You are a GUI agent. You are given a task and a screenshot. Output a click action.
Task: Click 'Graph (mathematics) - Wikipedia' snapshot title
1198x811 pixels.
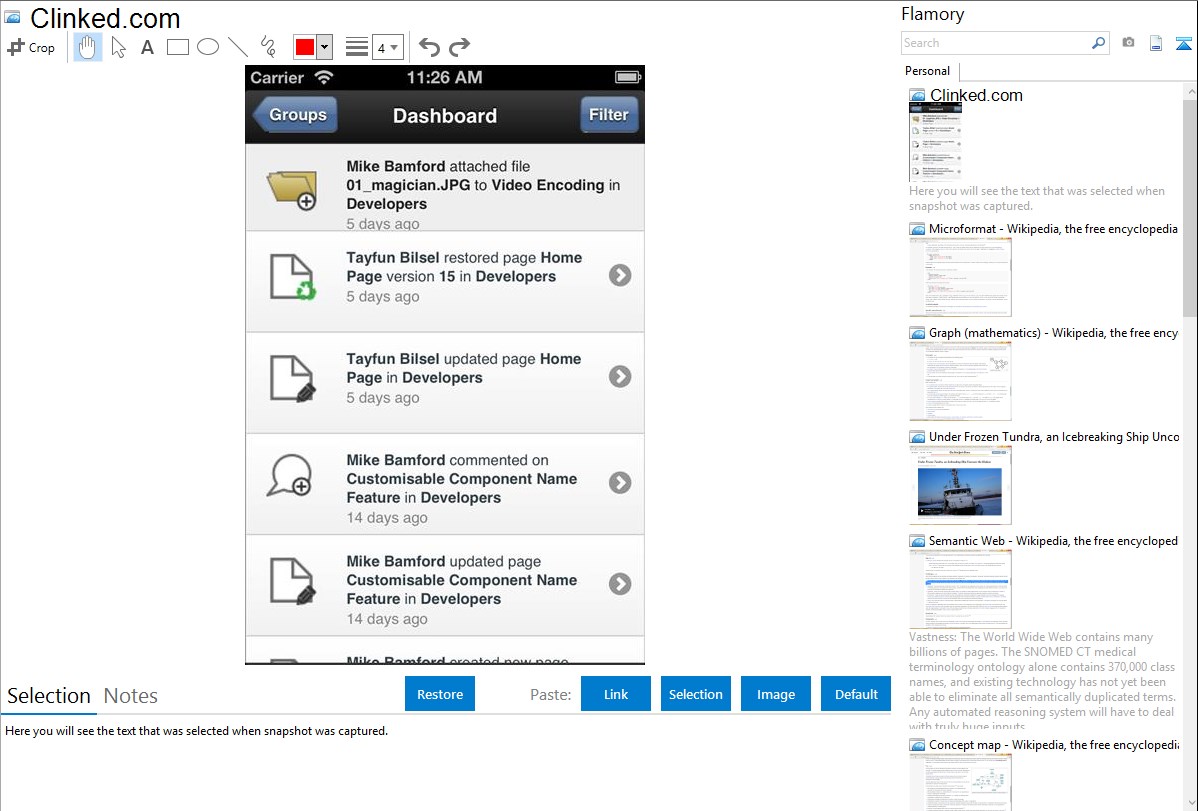[1054, 333]
